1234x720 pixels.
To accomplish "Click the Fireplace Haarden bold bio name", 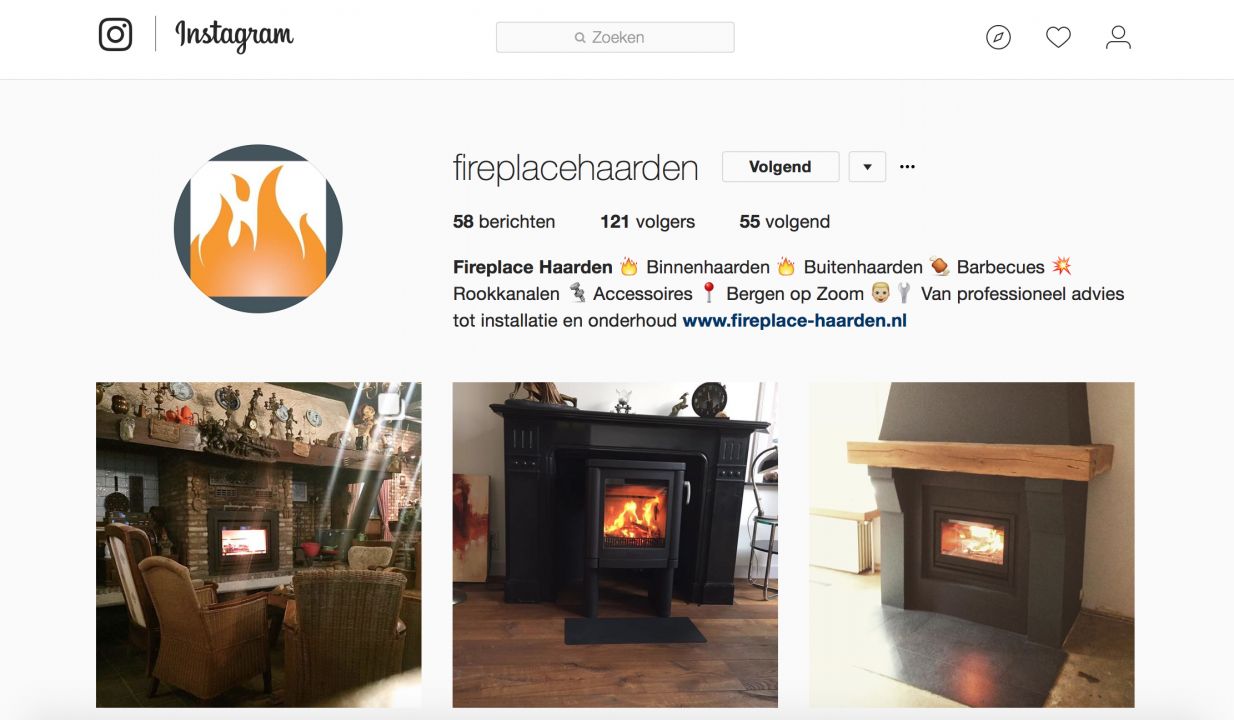I will click(532, 267).
